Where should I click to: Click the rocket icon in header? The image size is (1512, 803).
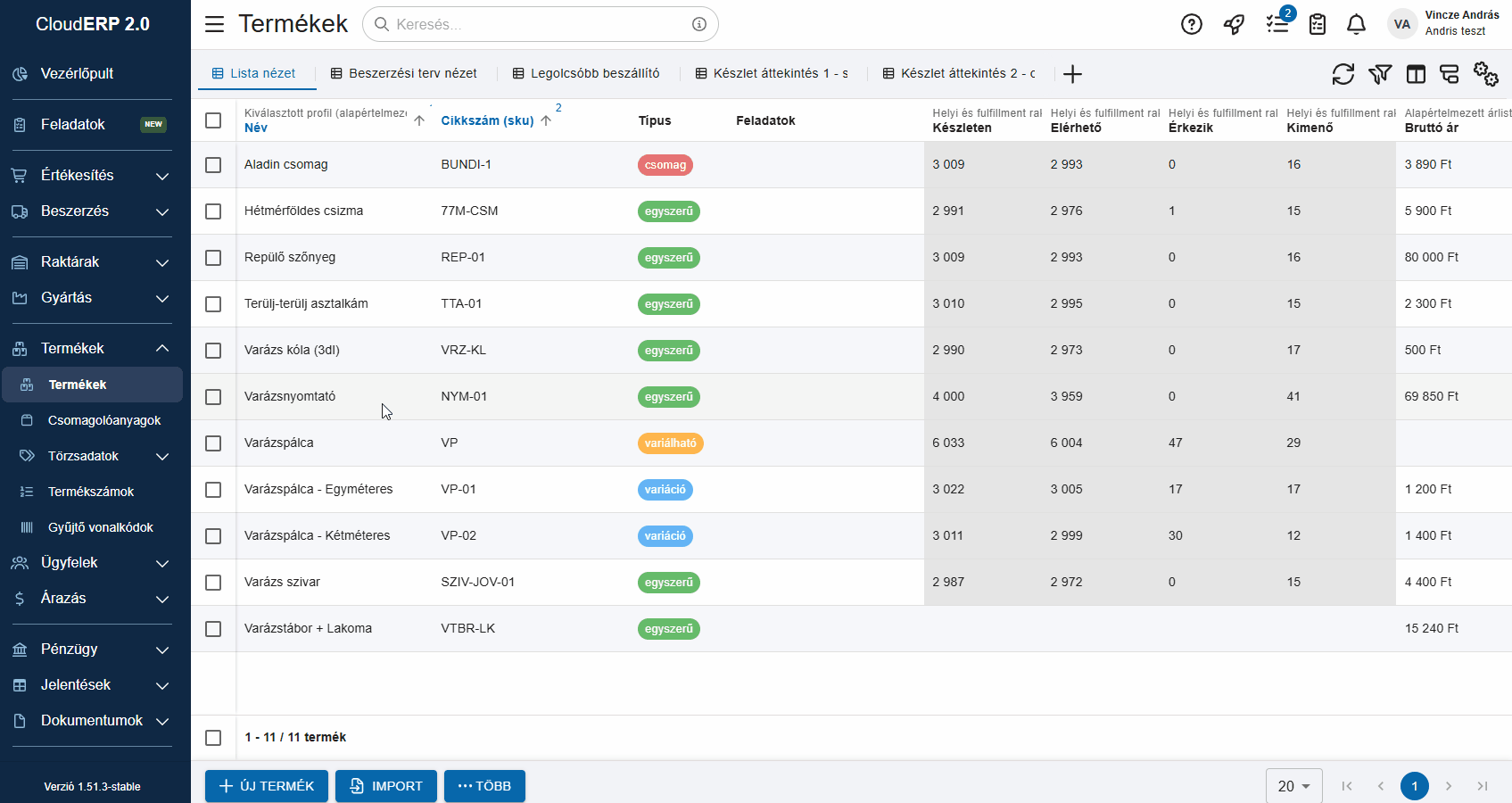pos(1234,25)
